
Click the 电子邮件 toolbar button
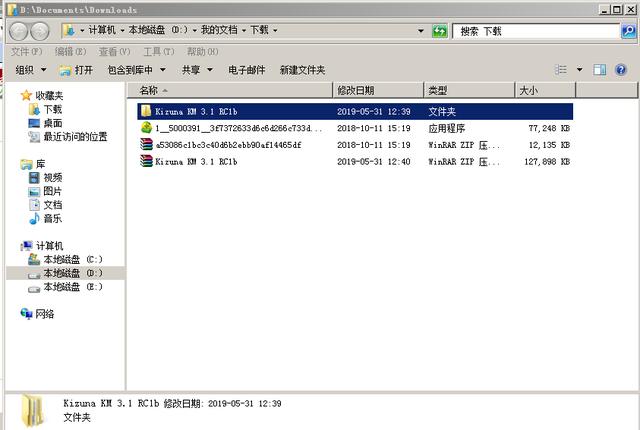tap(247, 70)
